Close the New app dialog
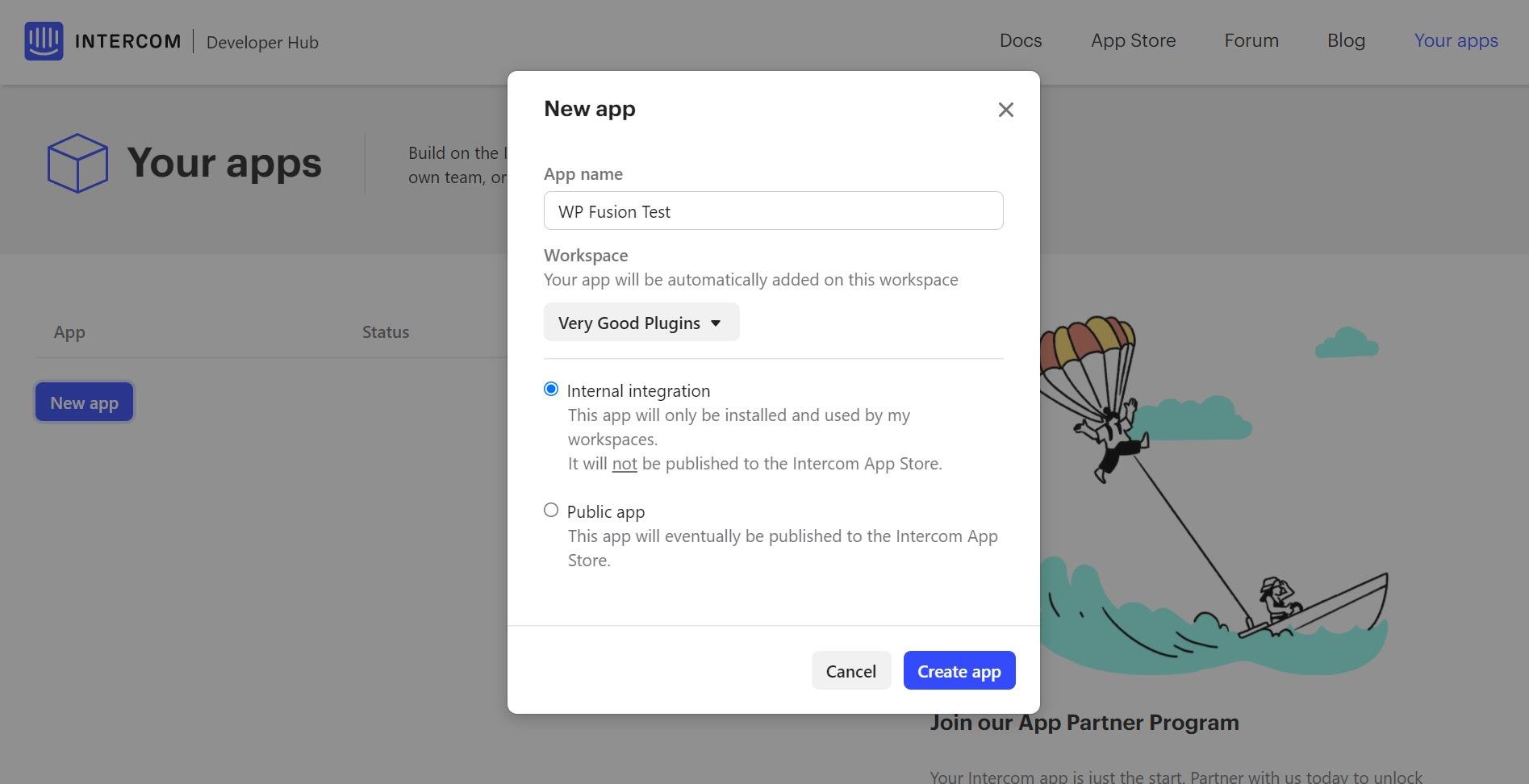The image size is (1529, 784). [x=1005, y=110]
